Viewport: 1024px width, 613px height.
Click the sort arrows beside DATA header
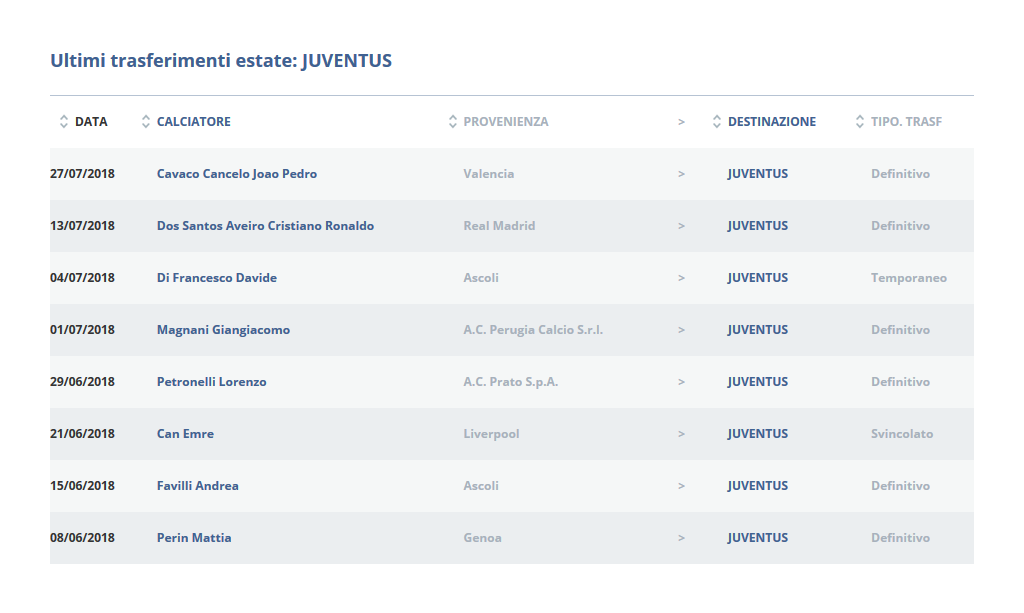[x=64, y=122]
